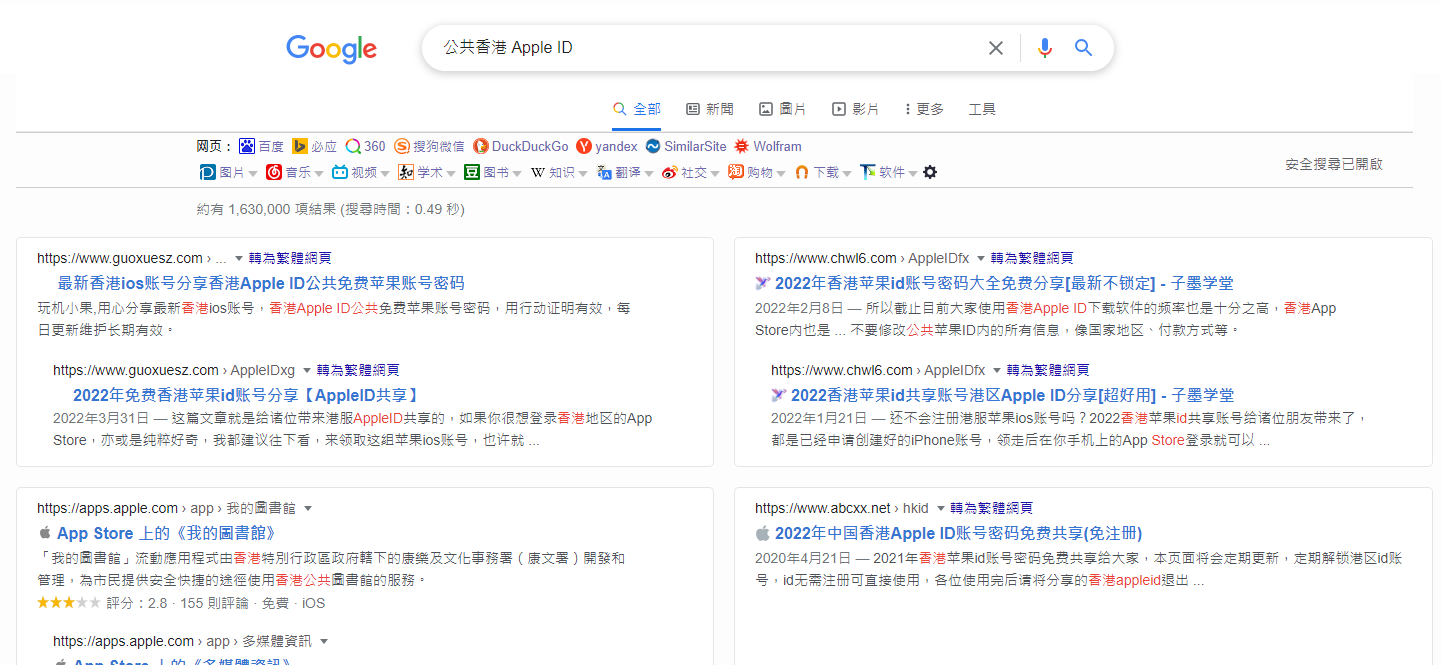Open result 2022香港苹果id共享账号港区Apple ID分享
The image size is (1441, 665).
pyautogui.click(x=1012, y=395)
